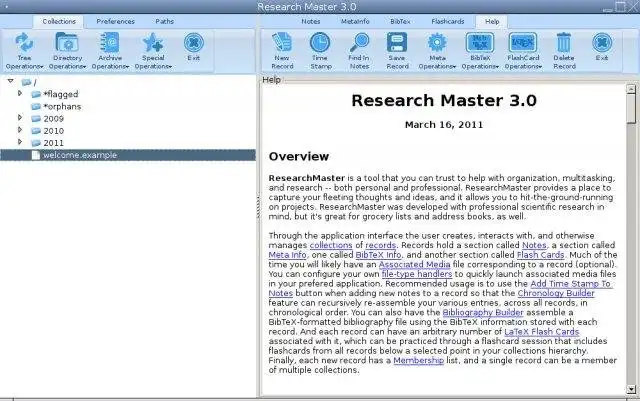This screenshot has height=401, width=640.
Task: Open the Paths tab
Action: tap(164, 22)
